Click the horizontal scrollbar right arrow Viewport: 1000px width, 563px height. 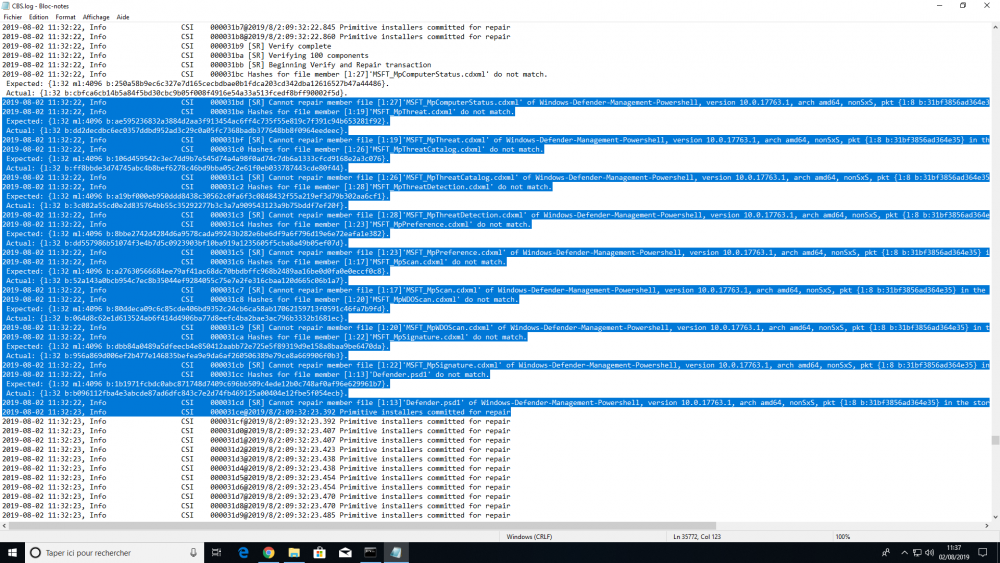click(x=986, y=526)
